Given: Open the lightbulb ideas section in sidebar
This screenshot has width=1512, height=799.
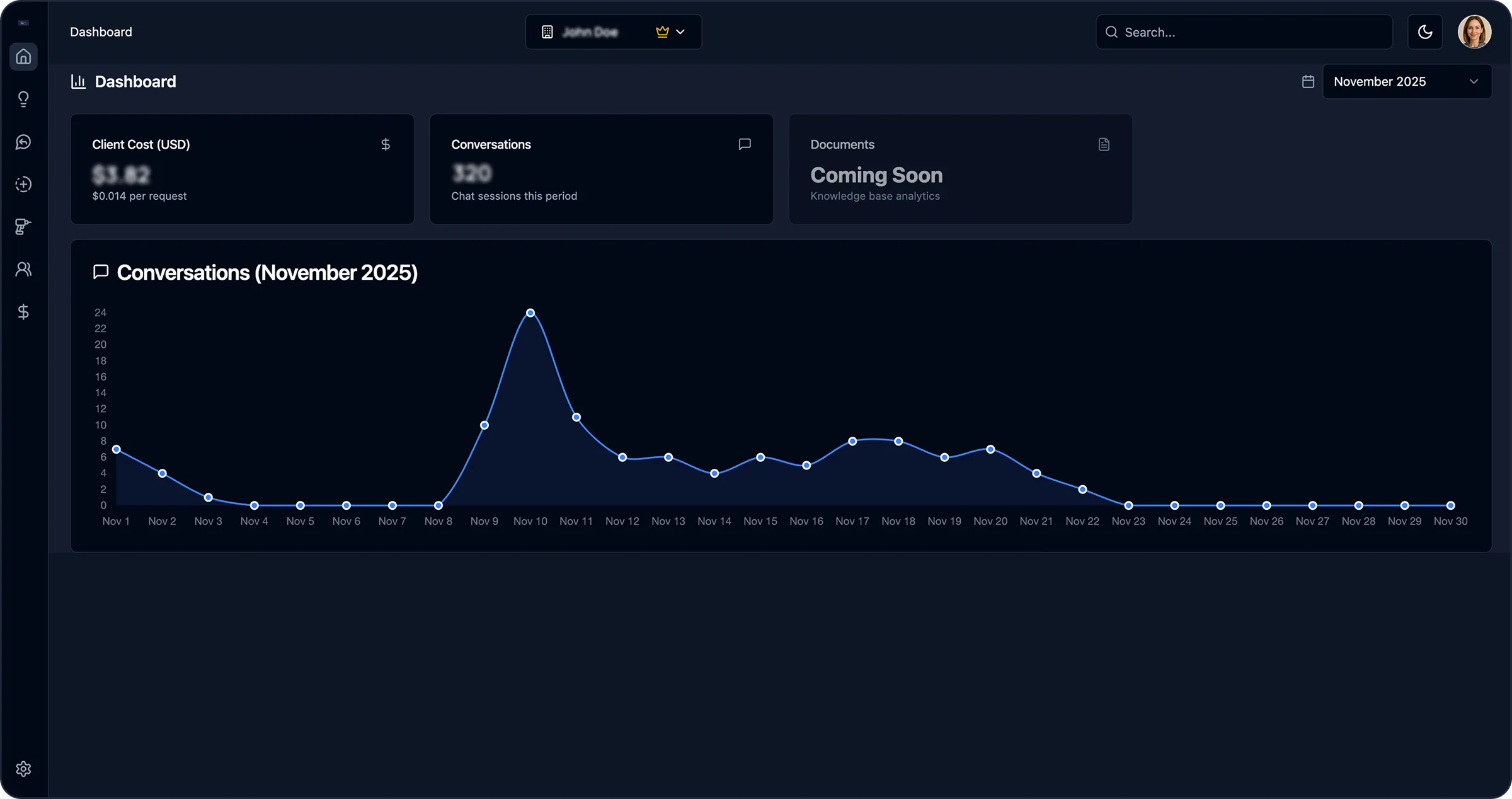Looking at the screenshot, I should 23,99.
